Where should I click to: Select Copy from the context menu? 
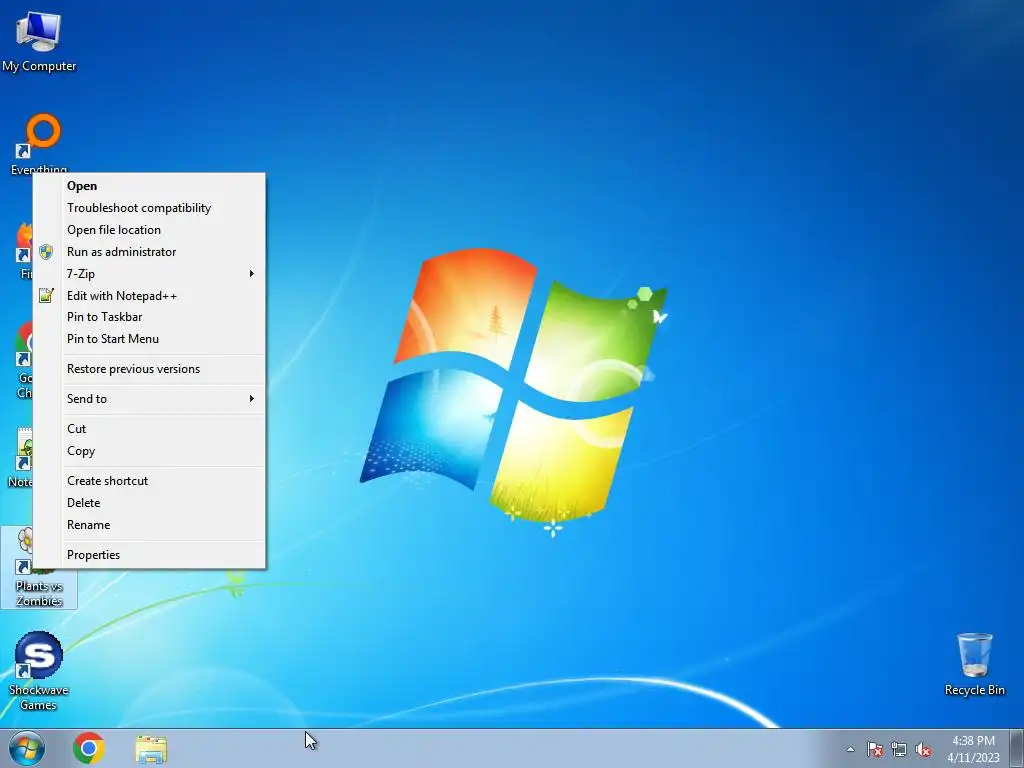(150, 451)
